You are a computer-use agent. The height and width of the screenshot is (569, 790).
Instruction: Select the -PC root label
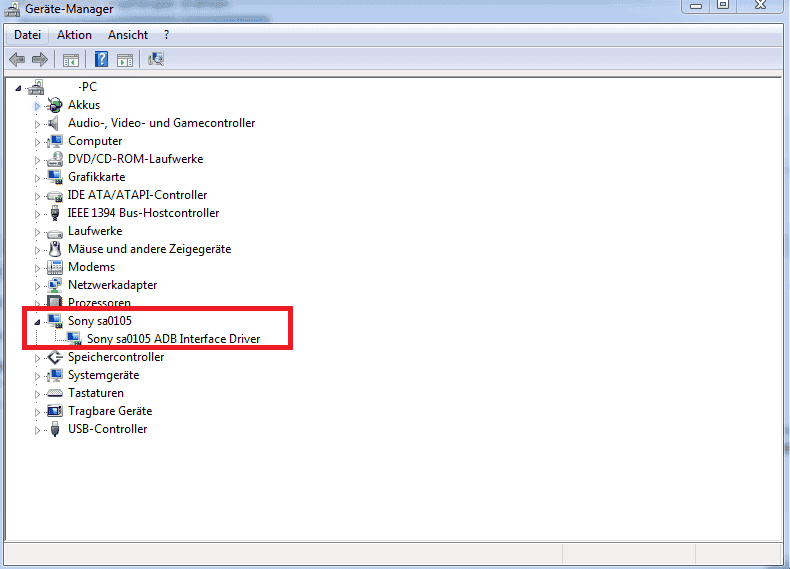(x=87, y=87)
